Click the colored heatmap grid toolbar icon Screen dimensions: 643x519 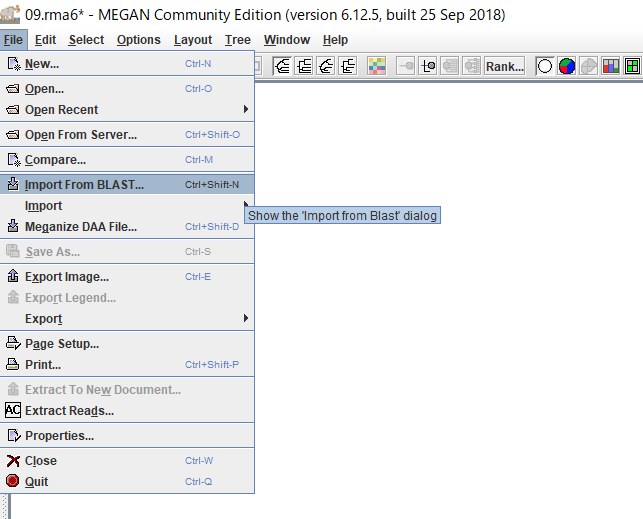click(377, 66)
